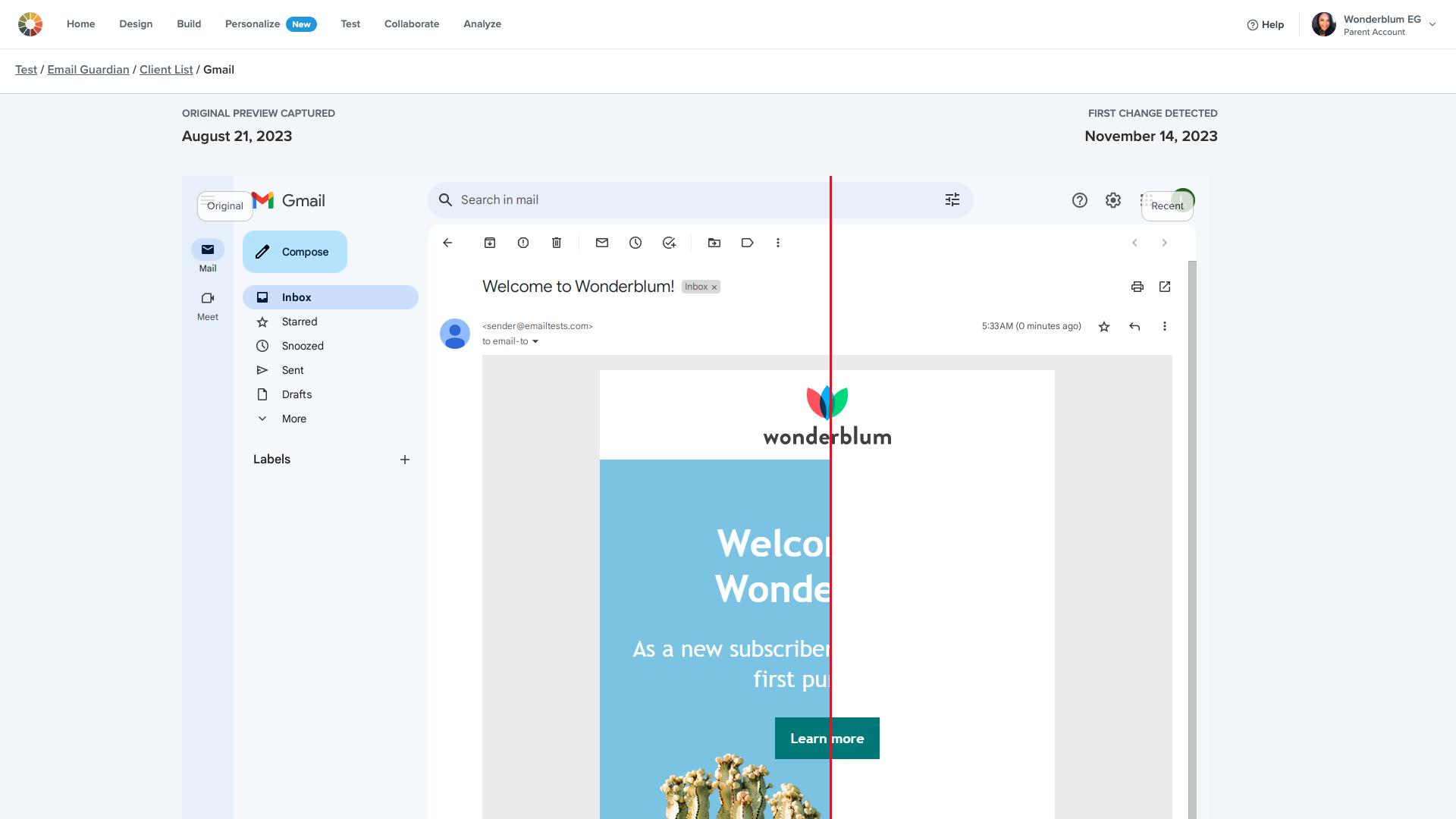Toggle the Recent button on right side
The image size is (1456, 819).
point(1167,205)
